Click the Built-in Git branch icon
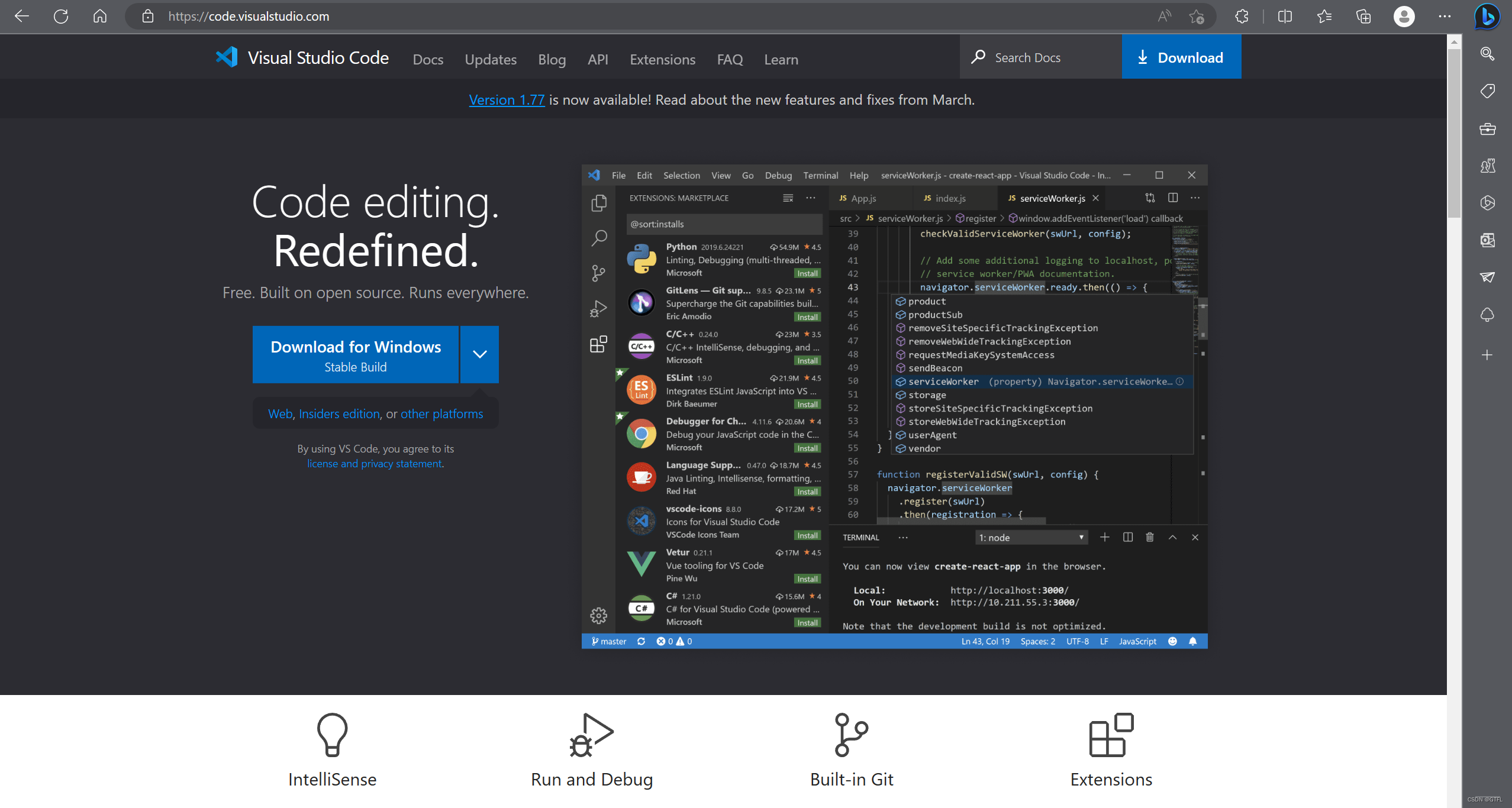1512x808 pixels. click(852, 735)
